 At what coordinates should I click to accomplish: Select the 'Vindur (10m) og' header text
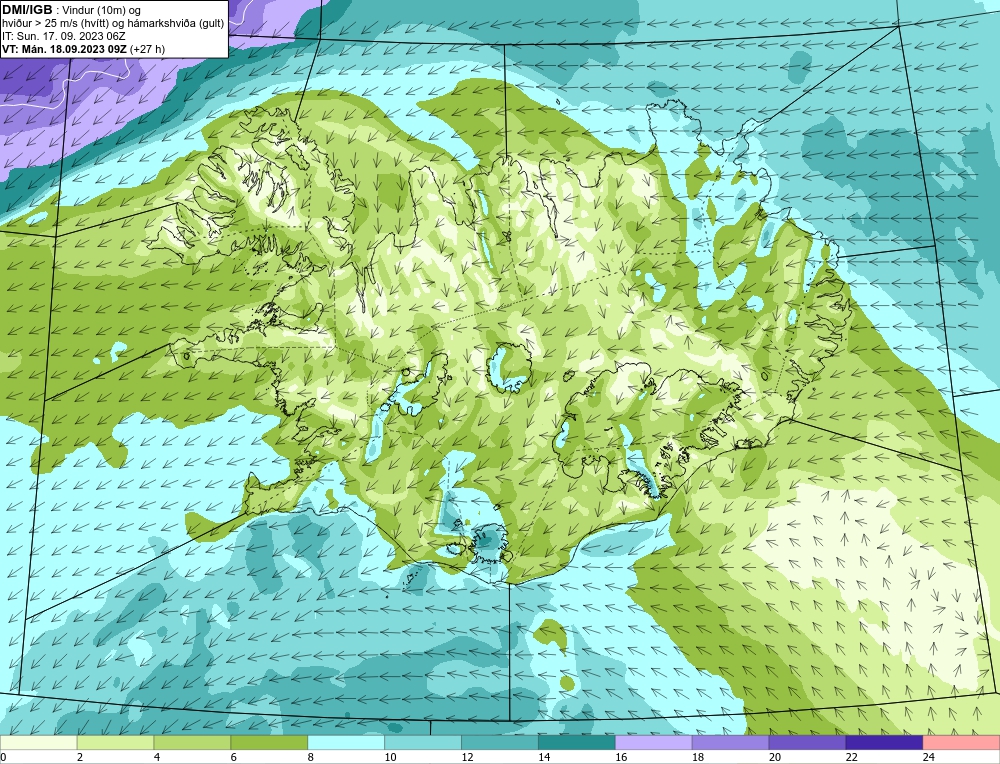tap(103, 11)
